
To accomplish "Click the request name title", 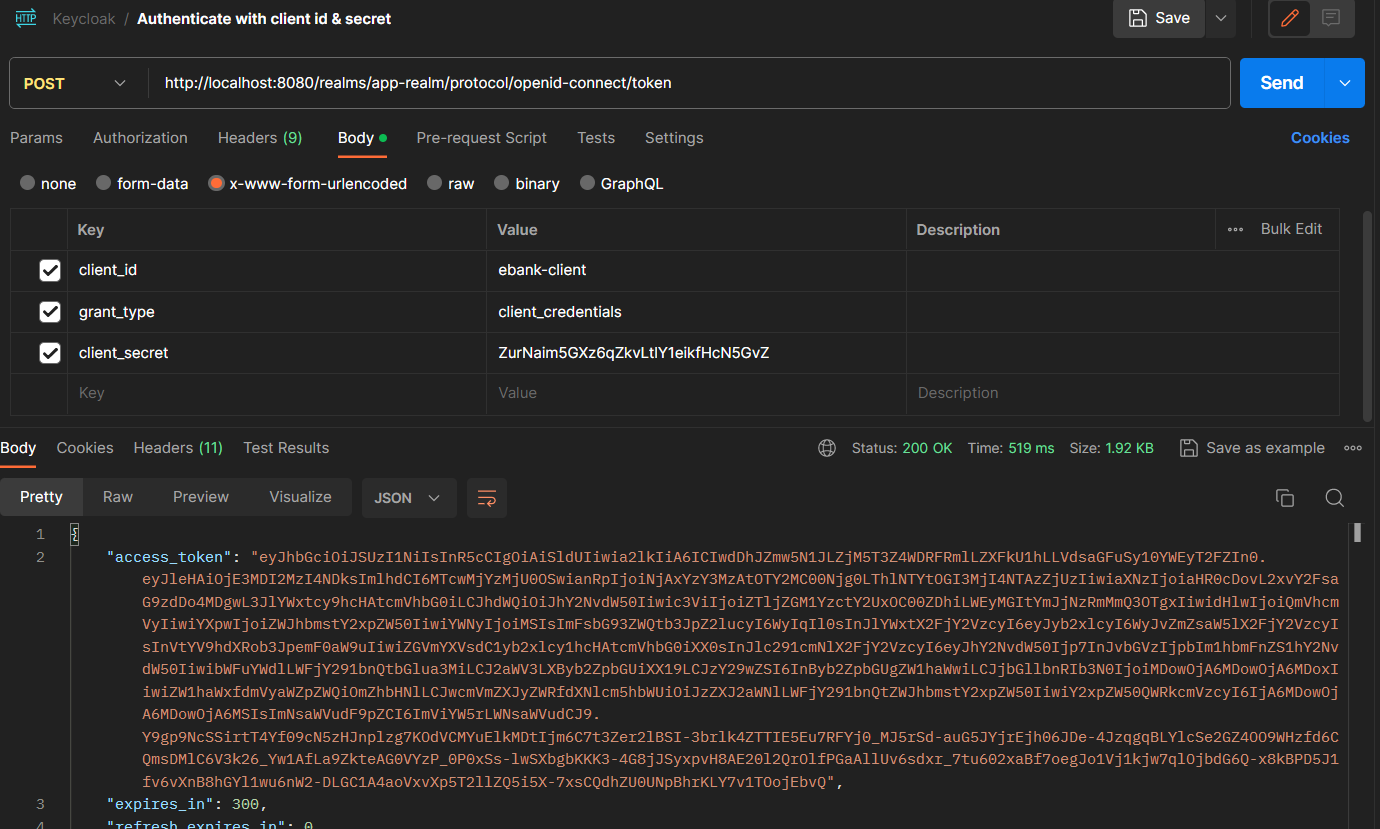I will click(x=264, y=18).
